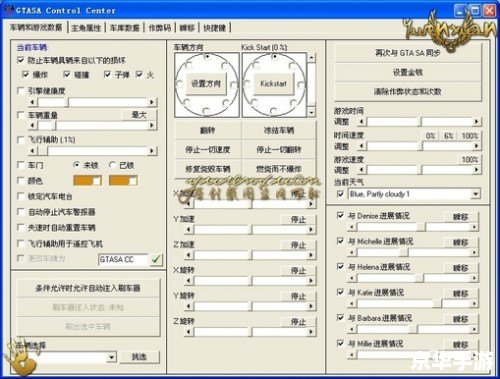This screenshot has height=379, width=500.
Task: Click right arrow of Y旋转 slider
Action: point(311,306)
